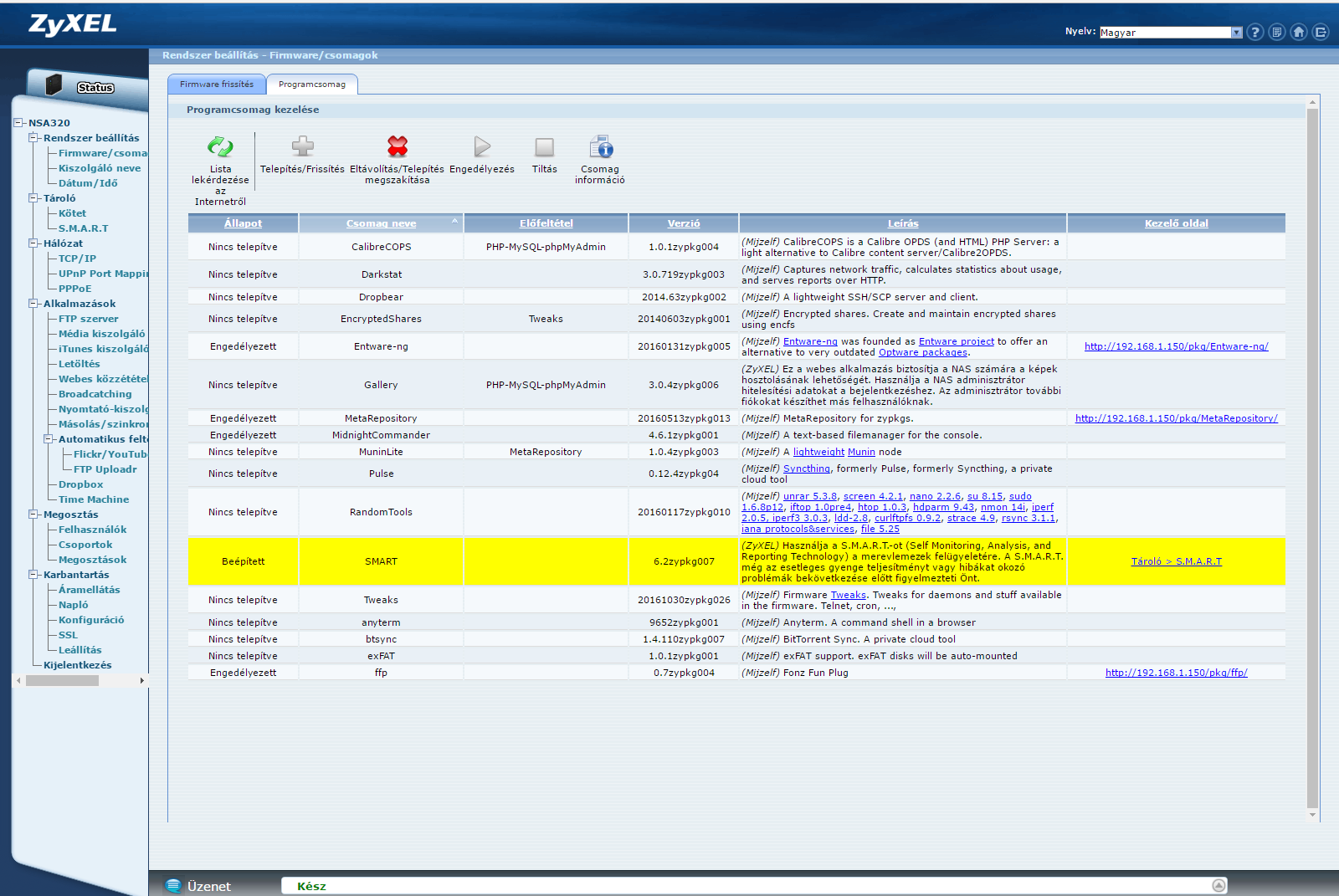This screenshot has height=896, width=1339.
Task: Select the Darkstat package row
Action: [x=736, y=274]
